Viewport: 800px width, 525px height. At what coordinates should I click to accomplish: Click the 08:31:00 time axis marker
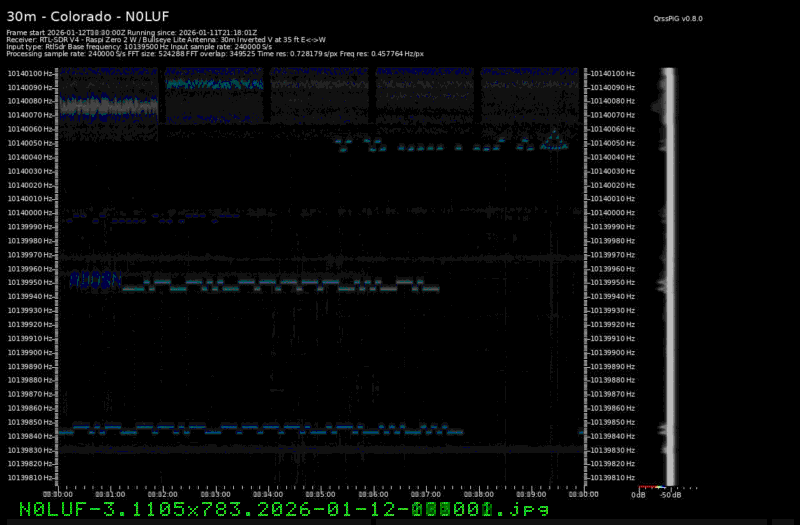click(x=109, y=493)
